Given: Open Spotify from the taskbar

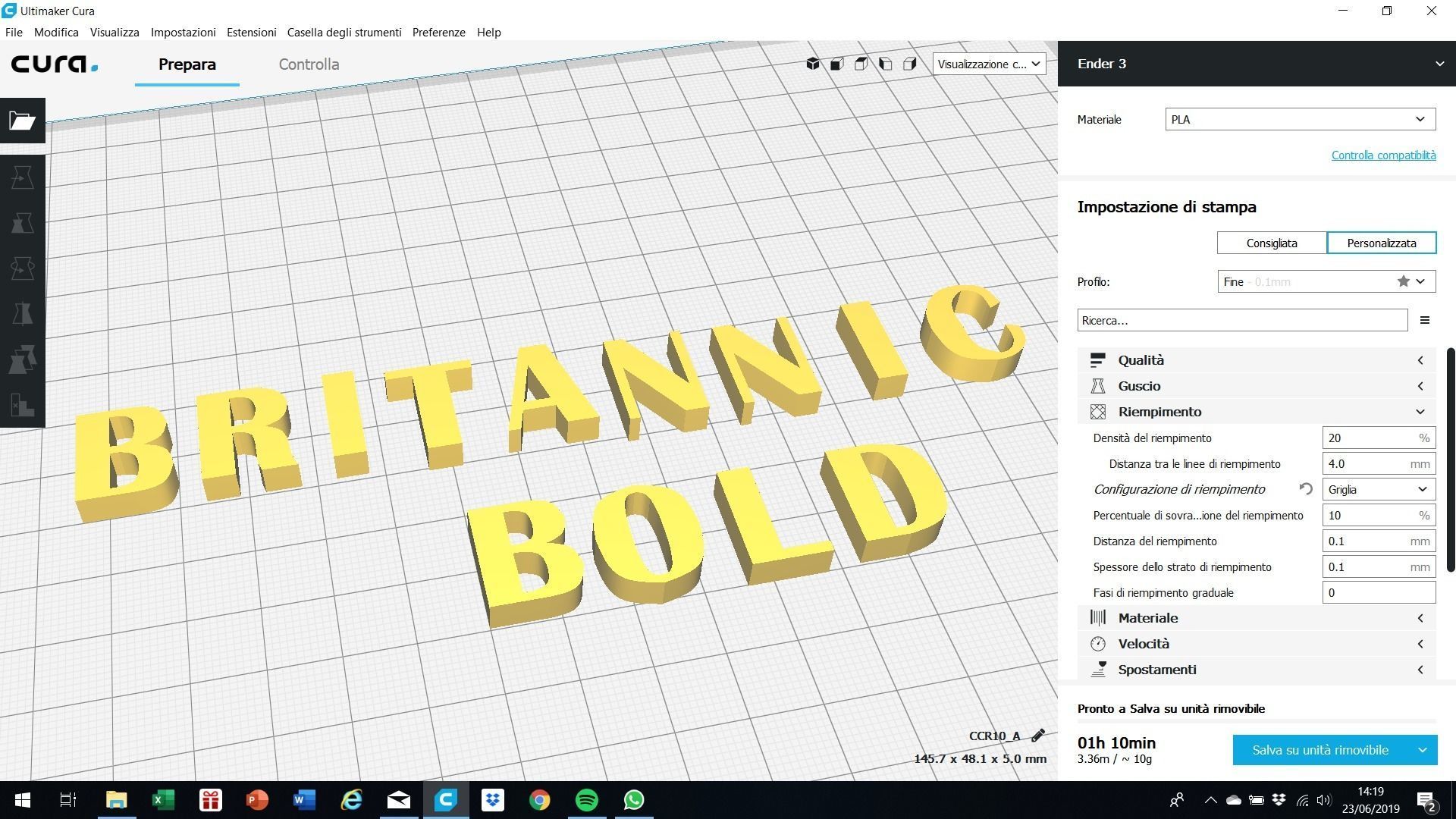Looking at the screenshot, I should (x=587, y=800).
